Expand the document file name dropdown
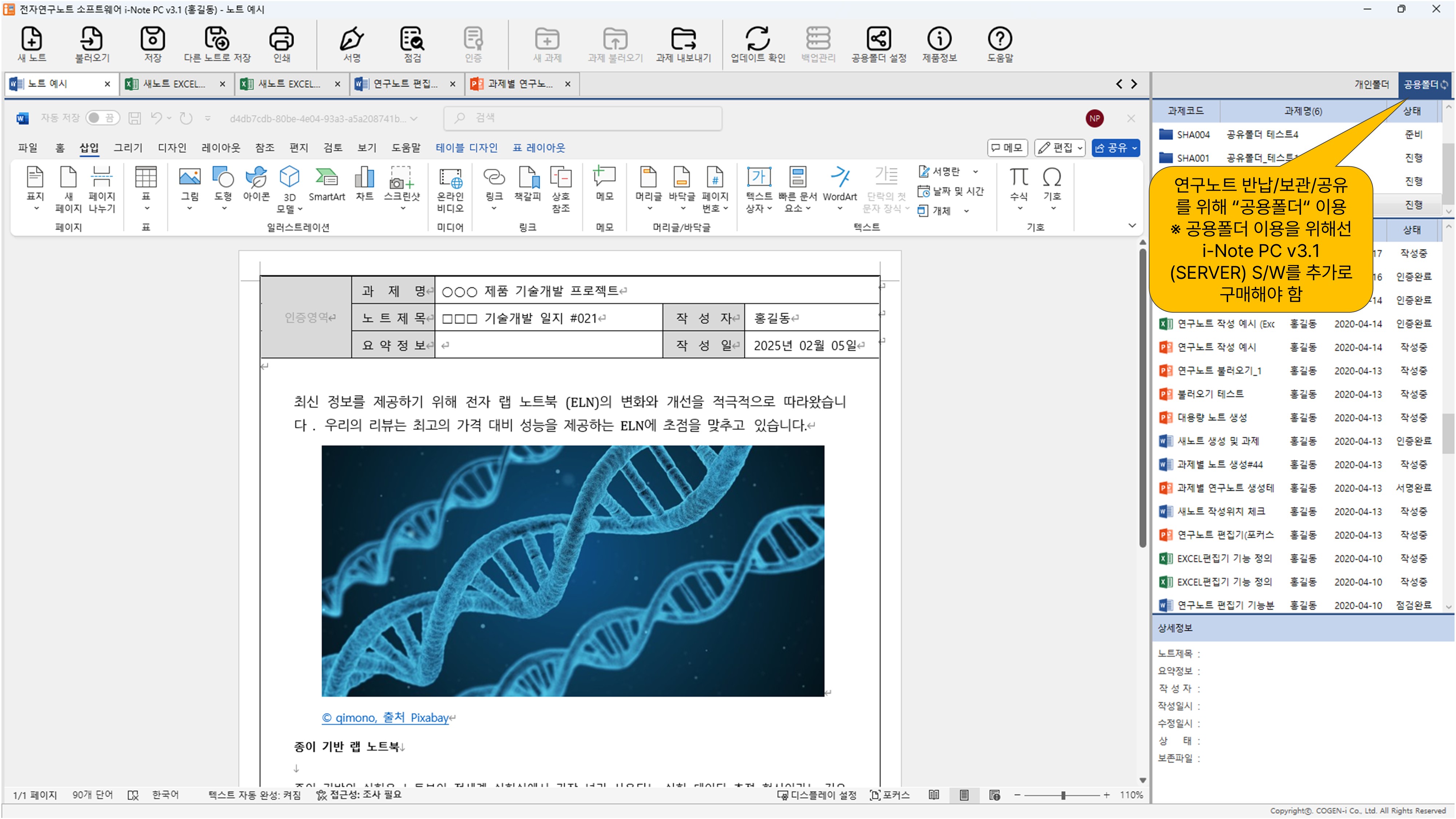 414,119
